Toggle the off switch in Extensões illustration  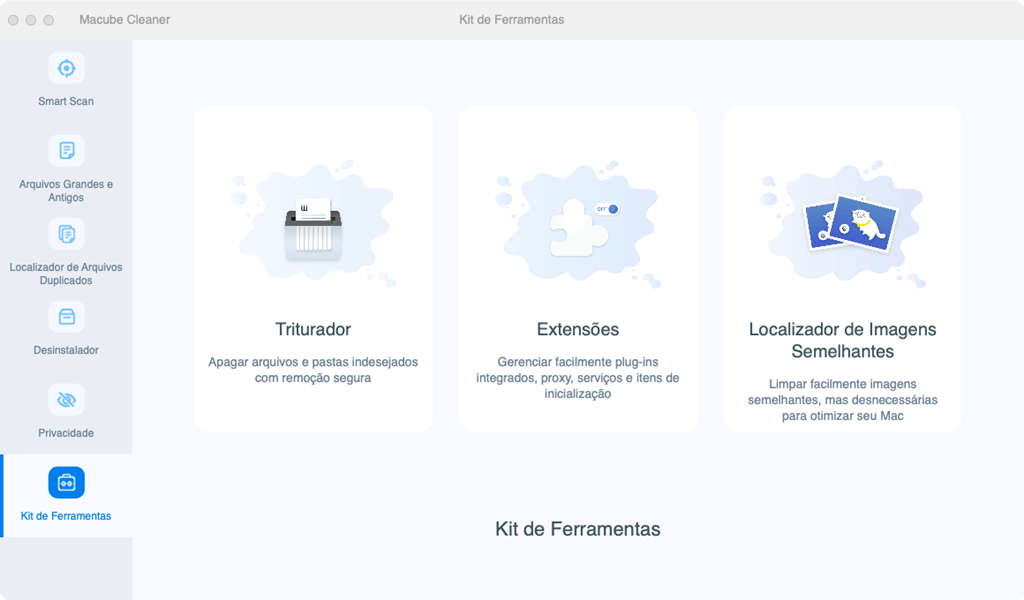607,209
